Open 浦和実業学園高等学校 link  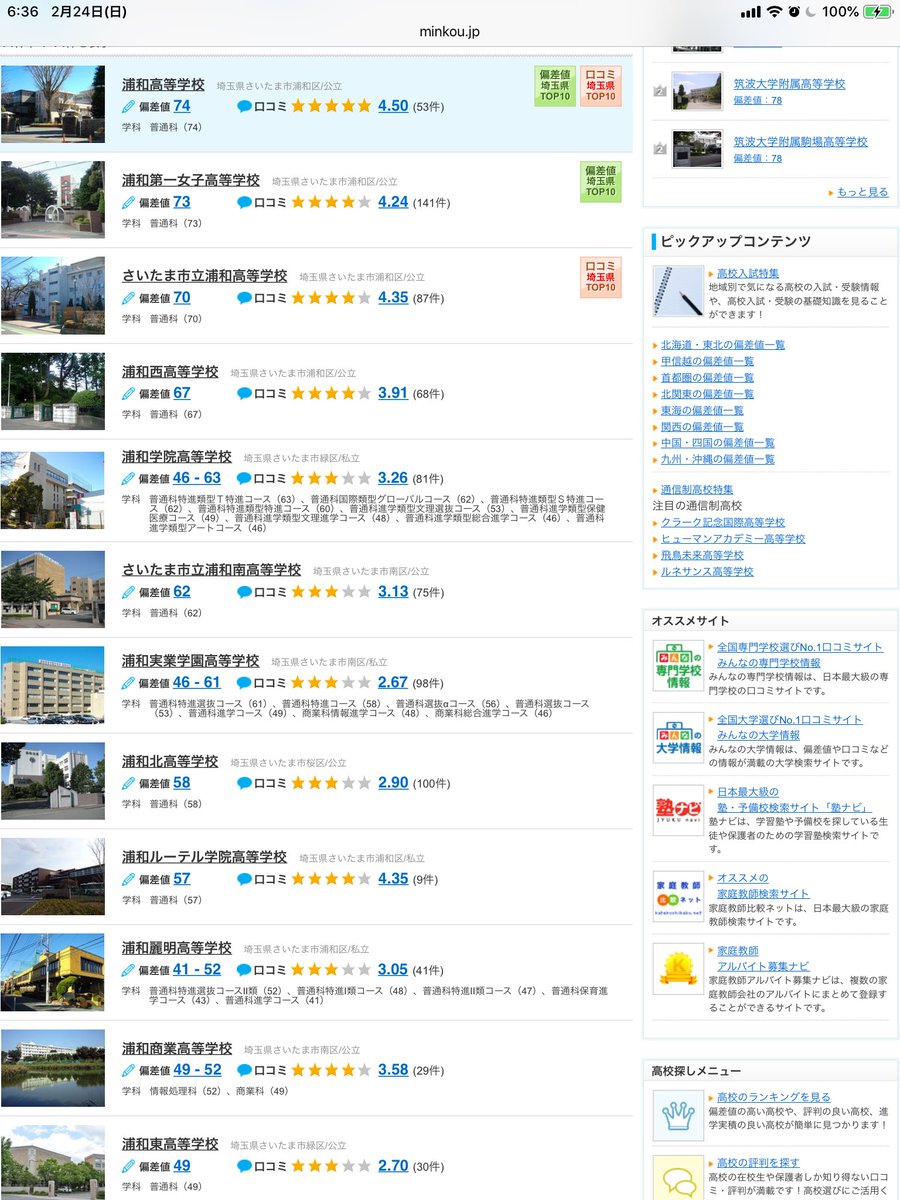click(191, 661)
